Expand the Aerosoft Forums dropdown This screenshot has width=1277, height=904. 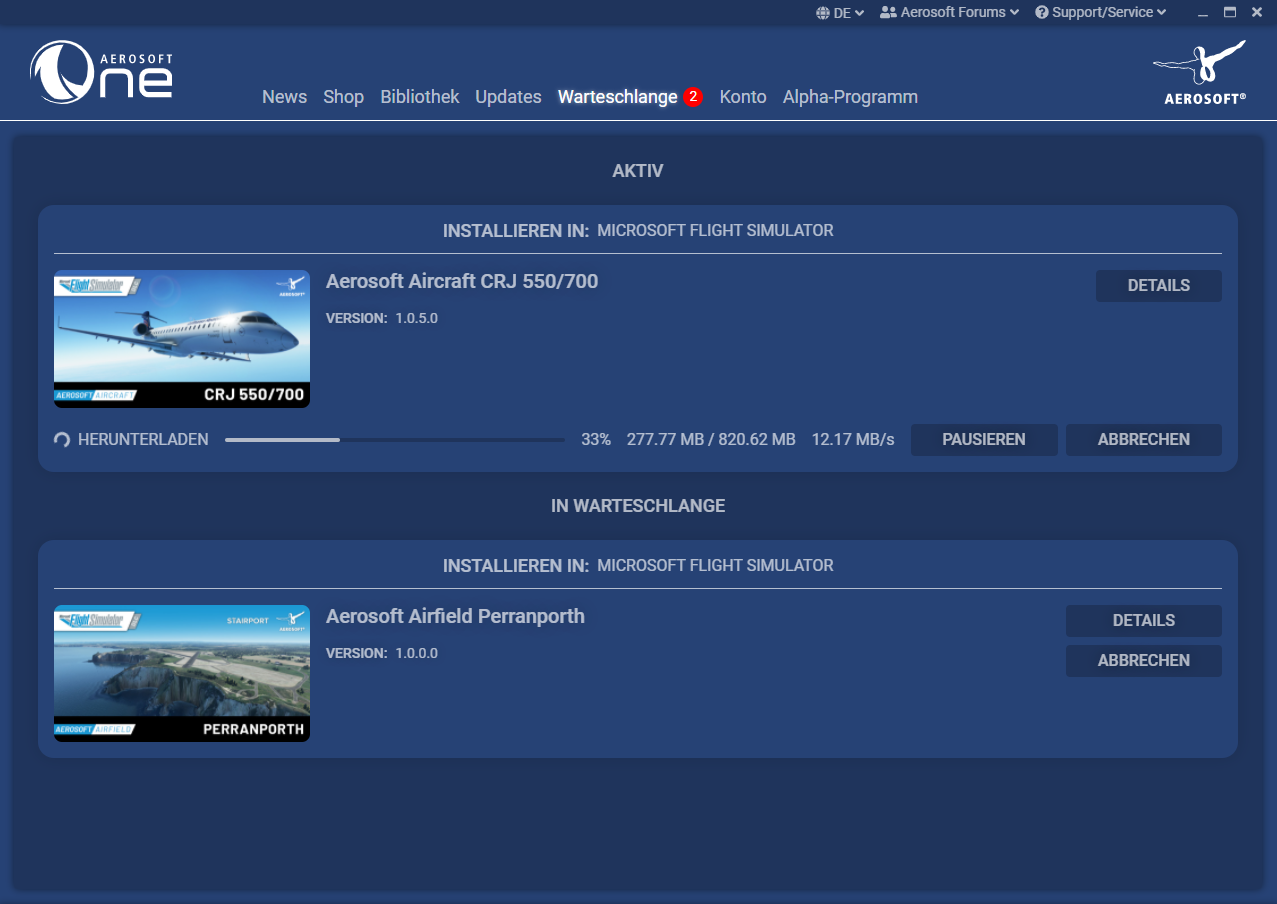tap(948, 12)
